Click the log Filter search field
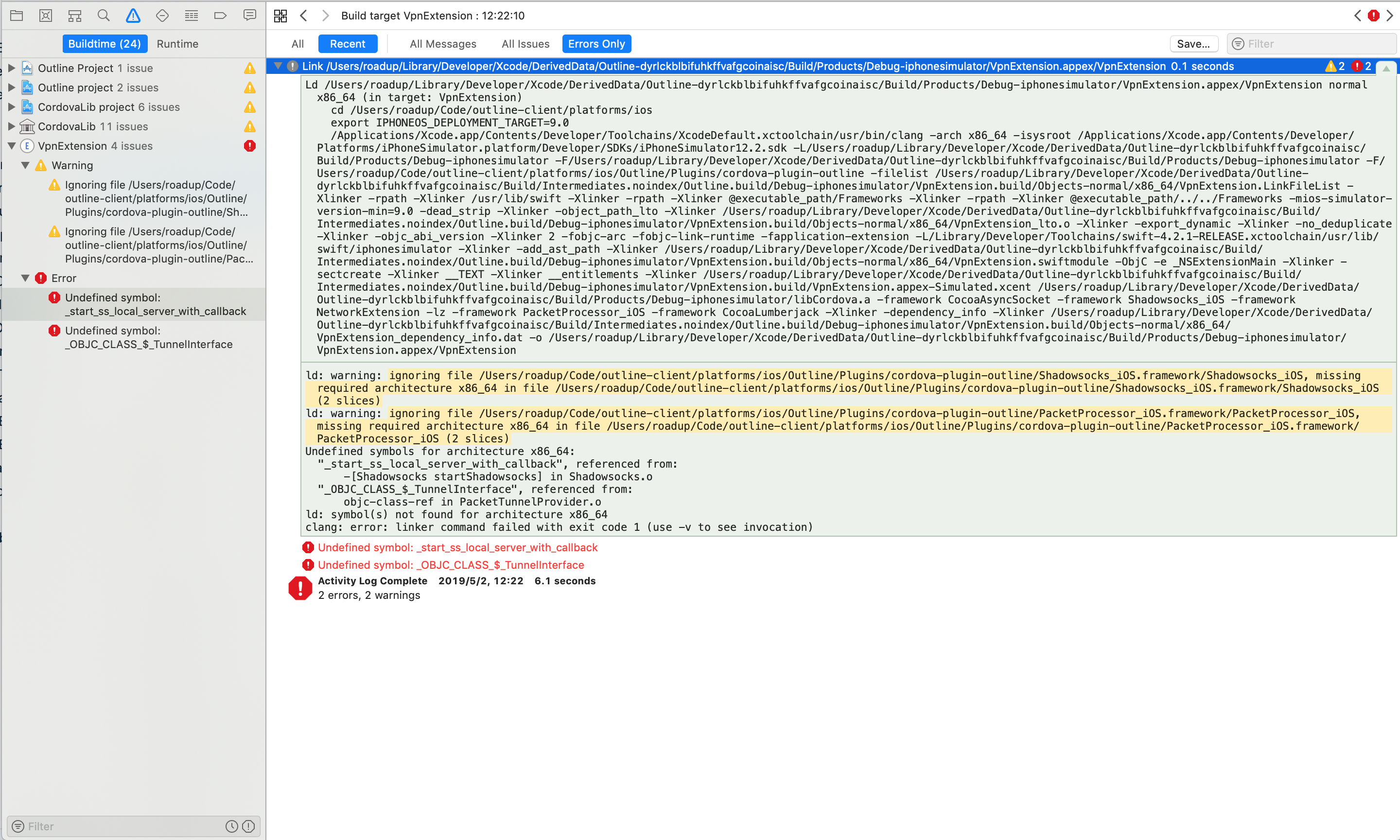 pyautogui.click(x=1312, y=44)
